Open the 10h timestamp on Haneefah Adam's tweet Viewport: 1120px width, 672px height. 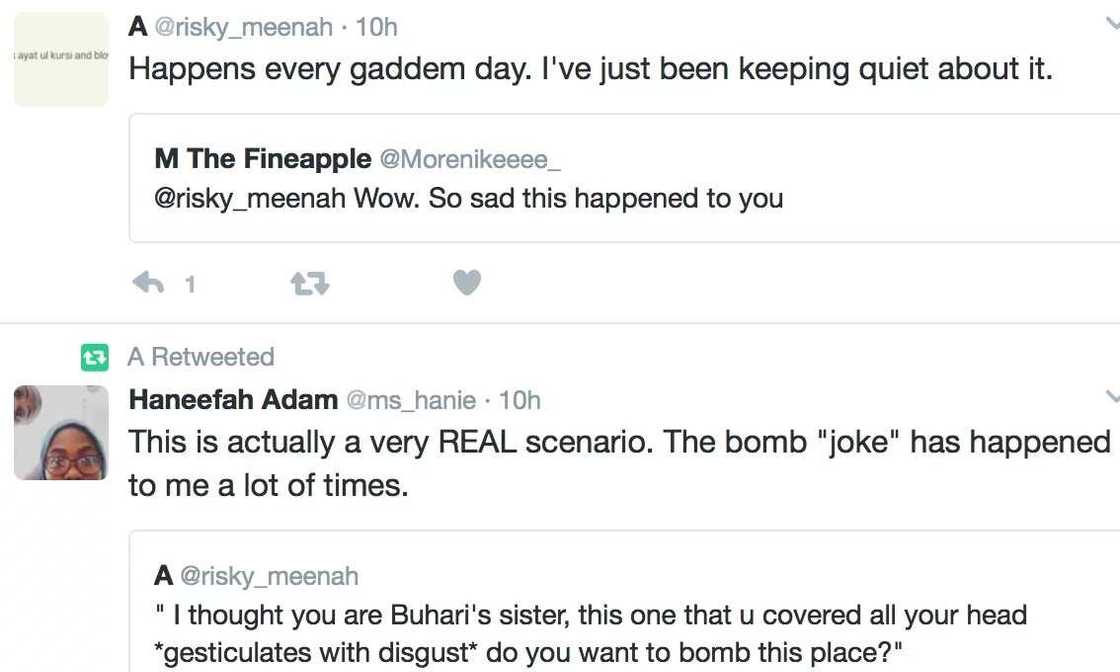pyautogui.click(x=519, y=400)
